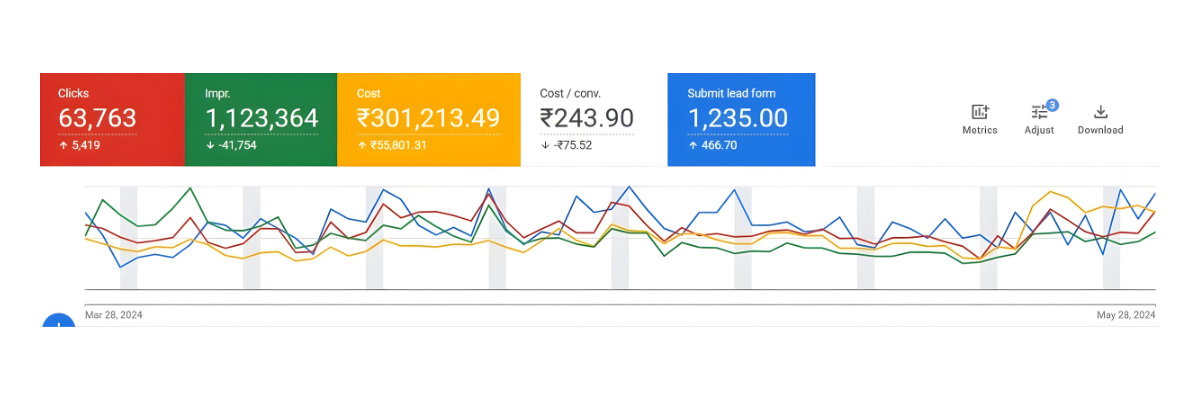Open the Cost / conv. metric selector
The height and width of the screenshot is (400, 1200).
click(570, 94)
